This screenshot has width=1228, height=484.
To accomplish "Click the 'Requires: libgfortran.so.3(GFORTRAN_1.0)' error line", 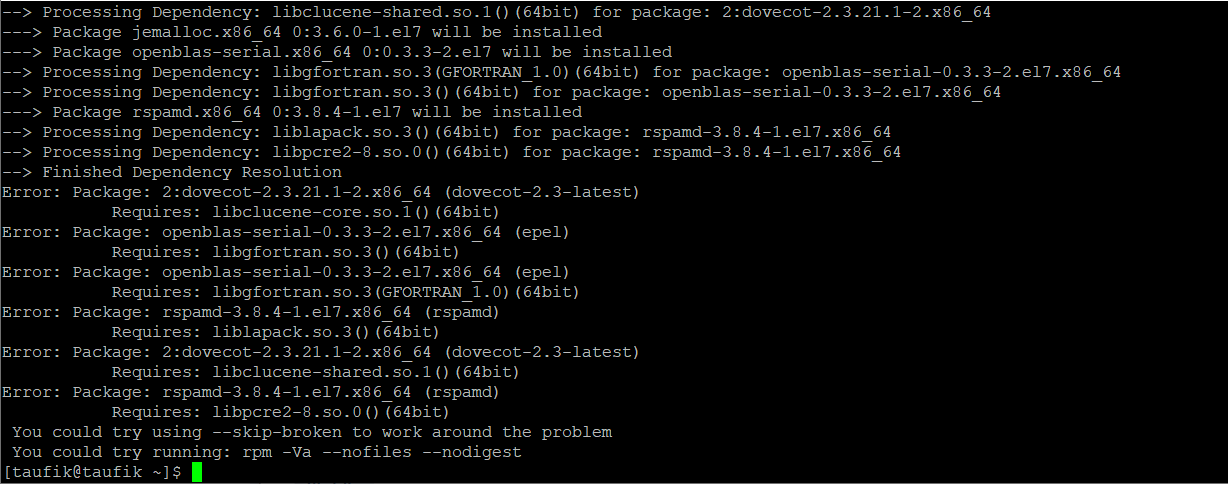I will 345,292.
